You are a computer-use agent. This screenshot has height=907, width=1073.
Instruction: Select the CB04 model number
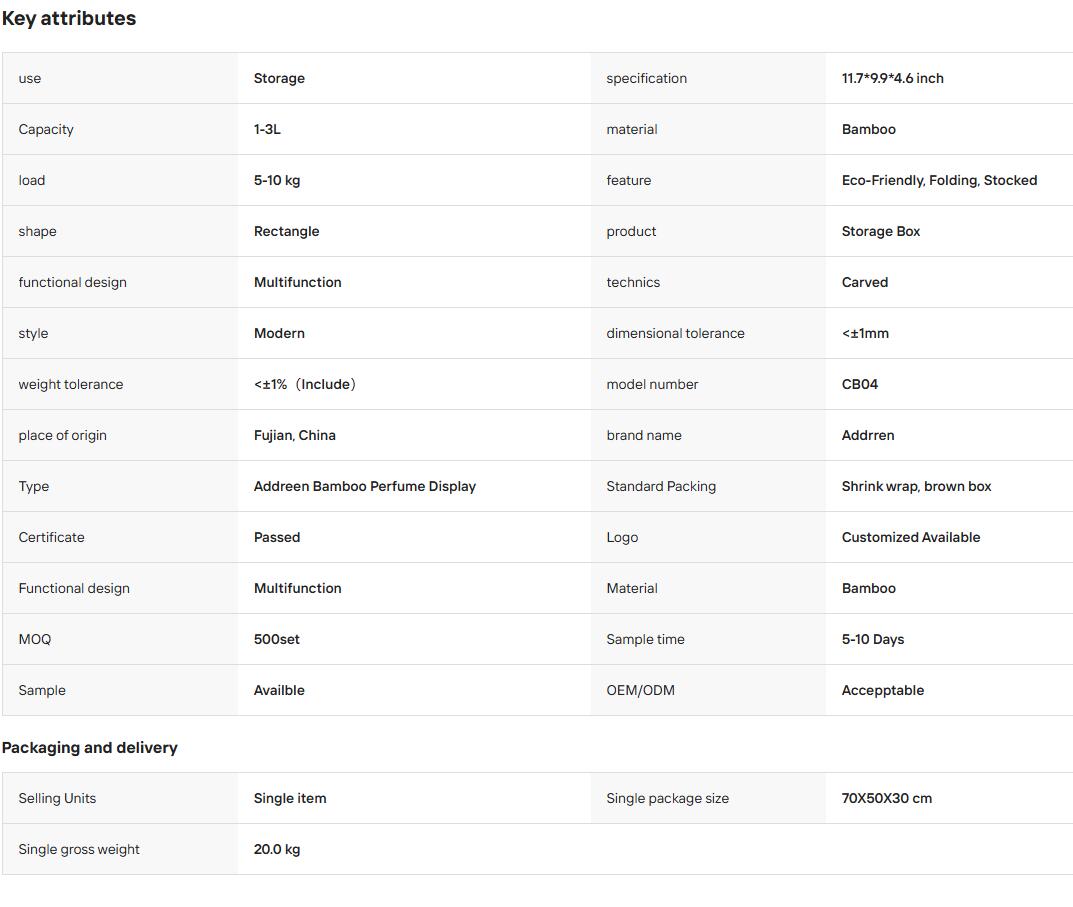coord(859,384)
